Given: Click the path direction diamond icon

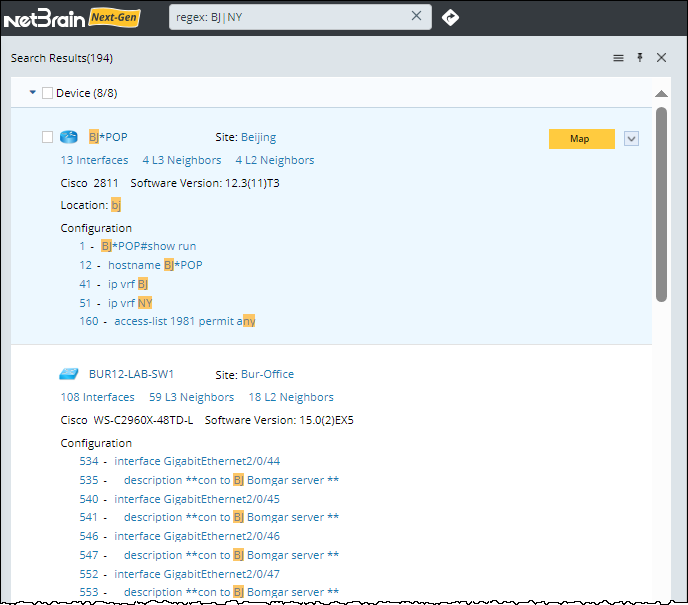Looking at the screenshot, I should coord(450,17).
